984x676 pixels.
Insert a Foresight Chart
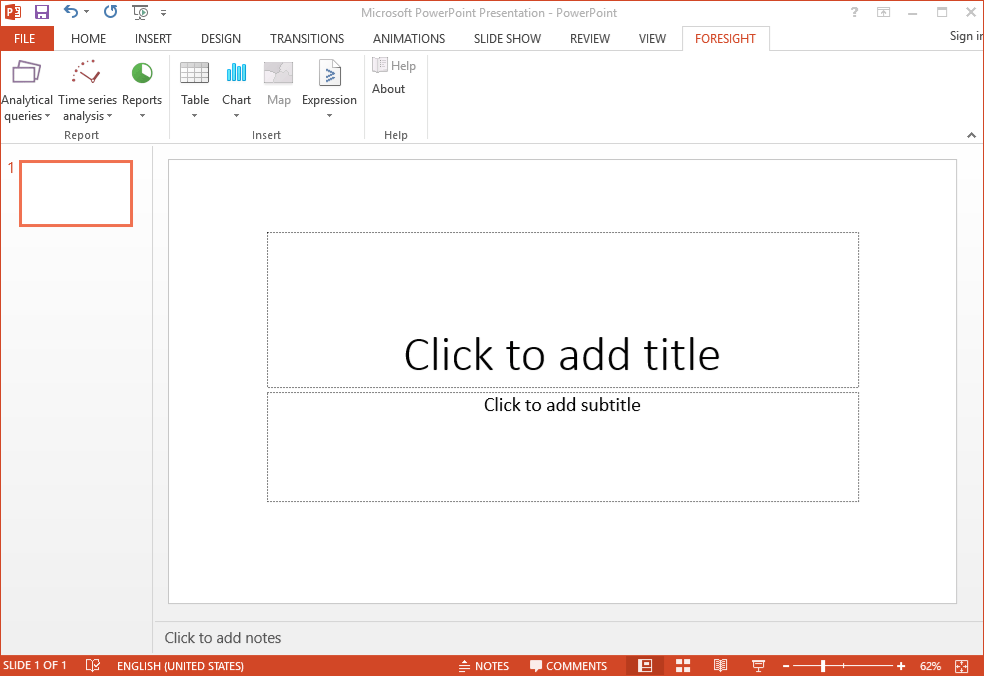click(237, 75)
